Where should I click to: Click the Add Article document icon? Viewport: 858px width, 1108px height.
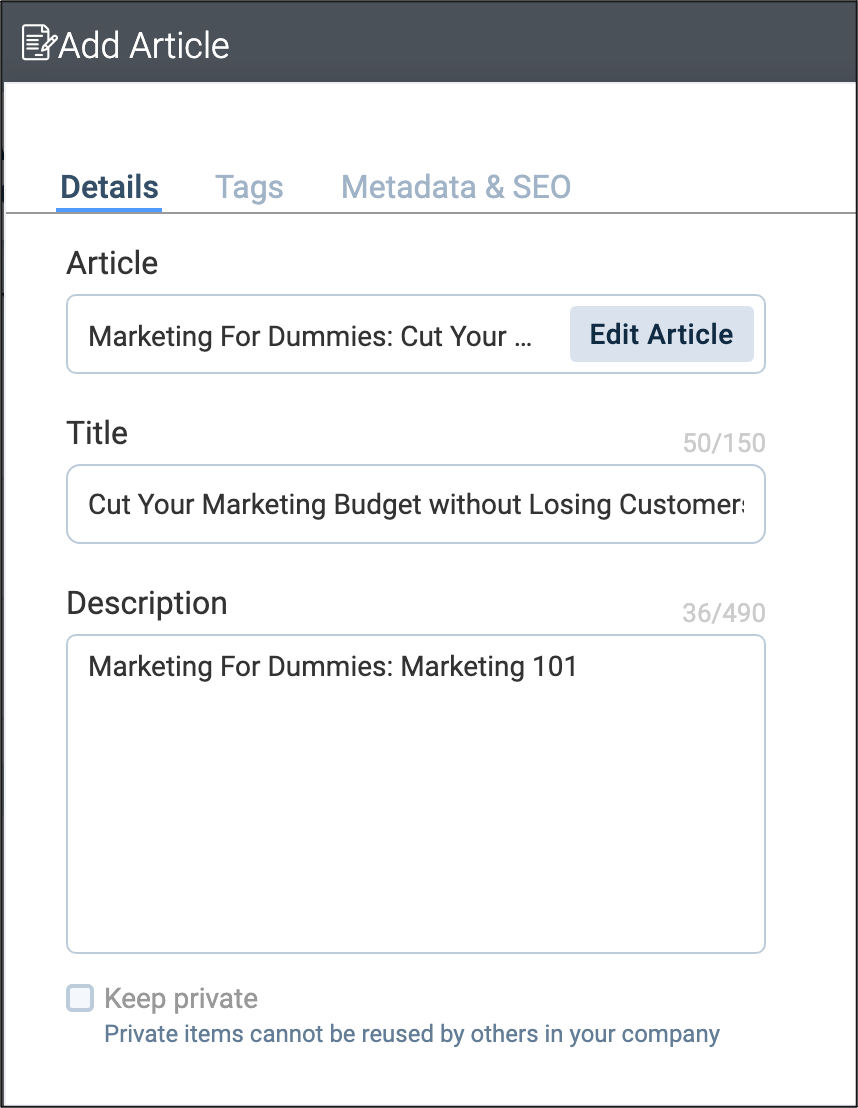pos(38,43)
